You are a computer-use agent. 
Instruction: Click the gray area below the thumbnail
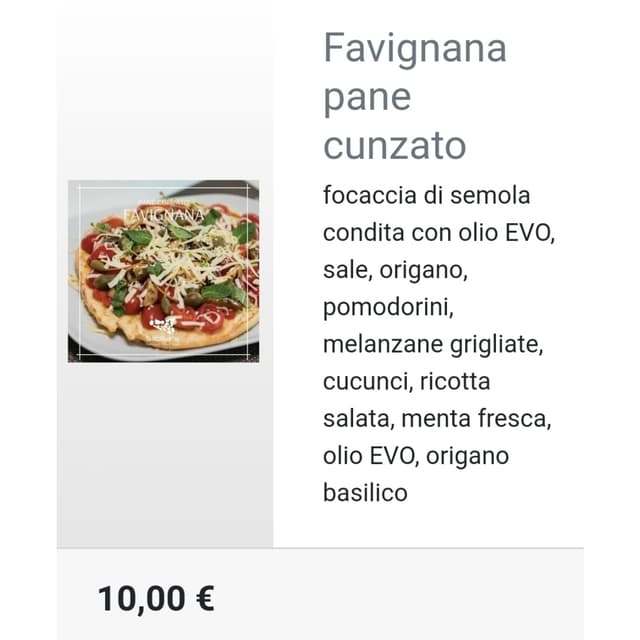click(x=164, y=455)
